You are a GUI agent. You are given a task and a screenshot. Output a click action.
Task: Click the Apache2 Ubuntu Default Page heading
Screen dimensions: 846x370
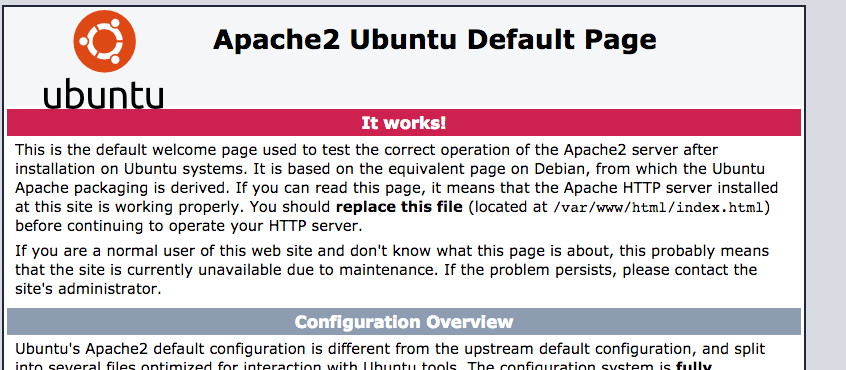(434, 40)
